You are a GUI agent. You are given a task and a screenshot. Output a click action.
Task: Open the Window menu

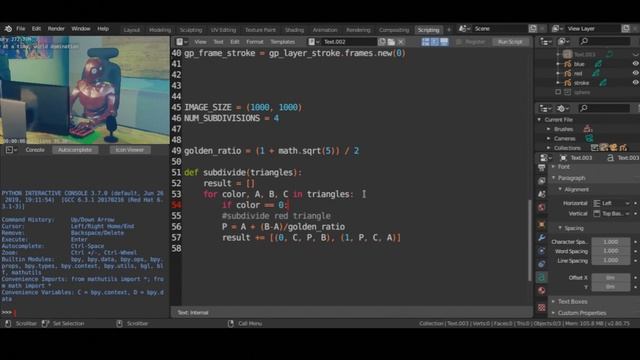pos(81,29)
